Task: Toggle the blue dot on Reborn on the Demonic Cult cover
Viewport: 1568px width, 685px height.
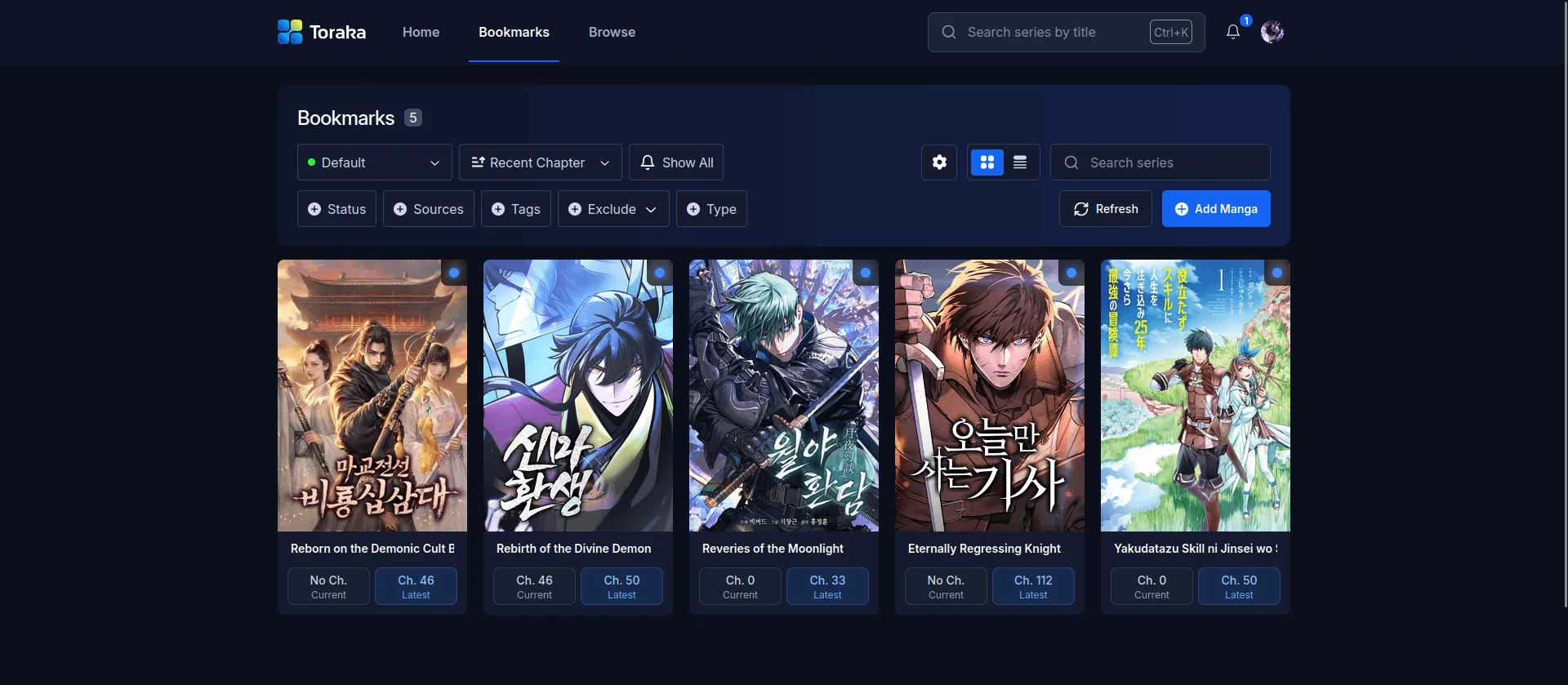Action: pos(454,273)
